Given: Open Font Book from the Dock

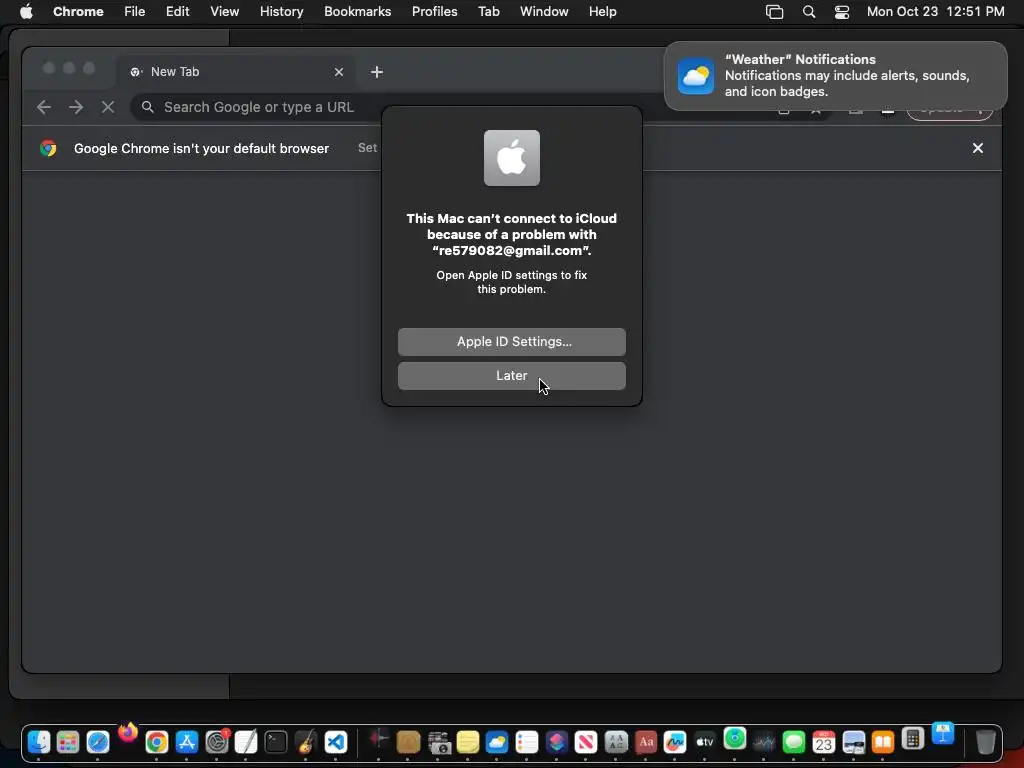Looking at the screenshot, I should coord(616,742).
